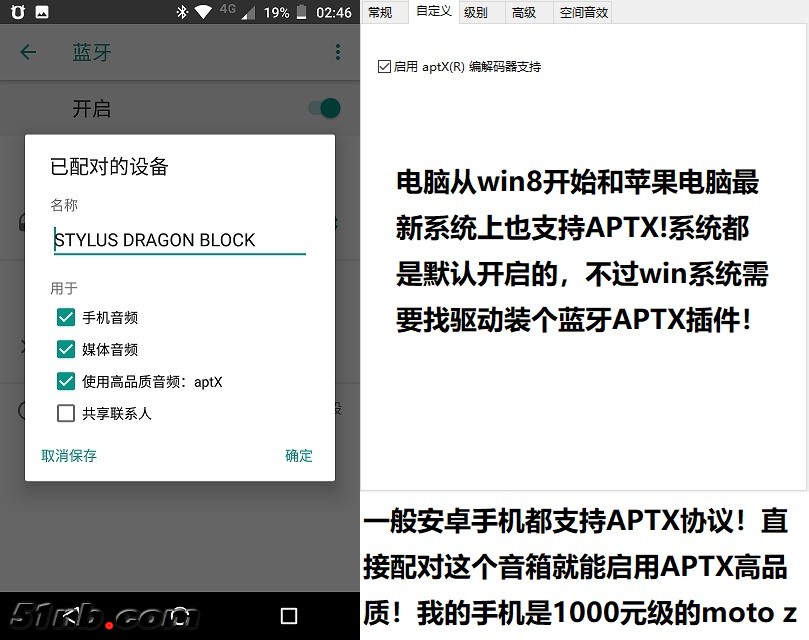This screenshot has width=809, height=640.
Task: Enable 共享联系人 for this device
Action: (66, 413)
